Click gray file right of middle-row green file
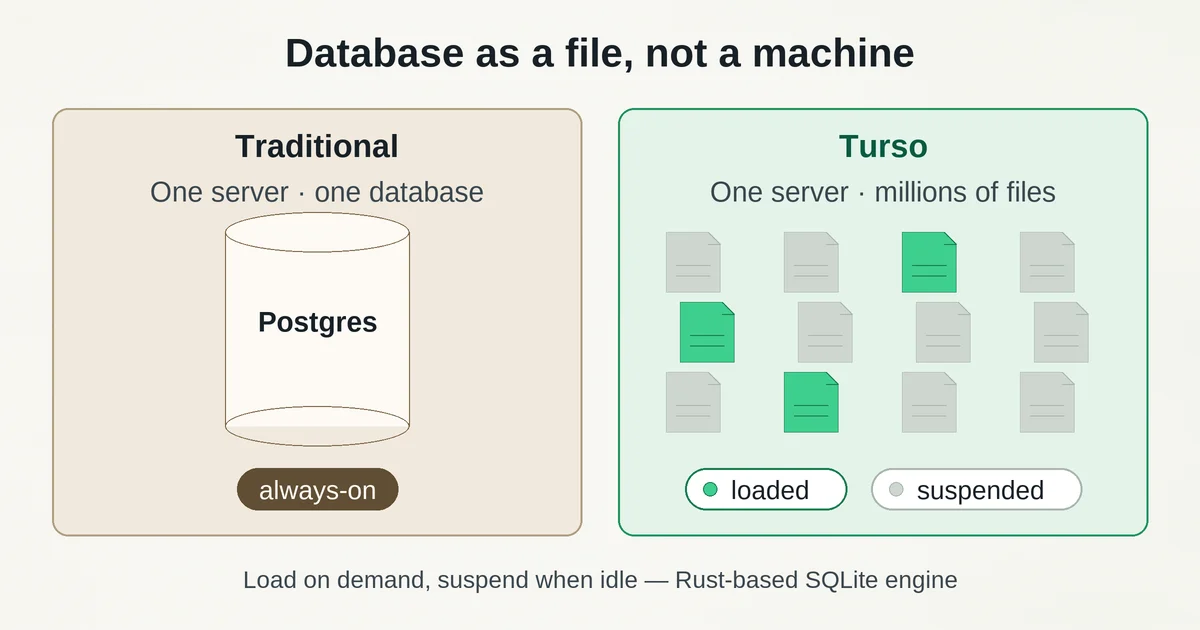 [x=825, y=332]
